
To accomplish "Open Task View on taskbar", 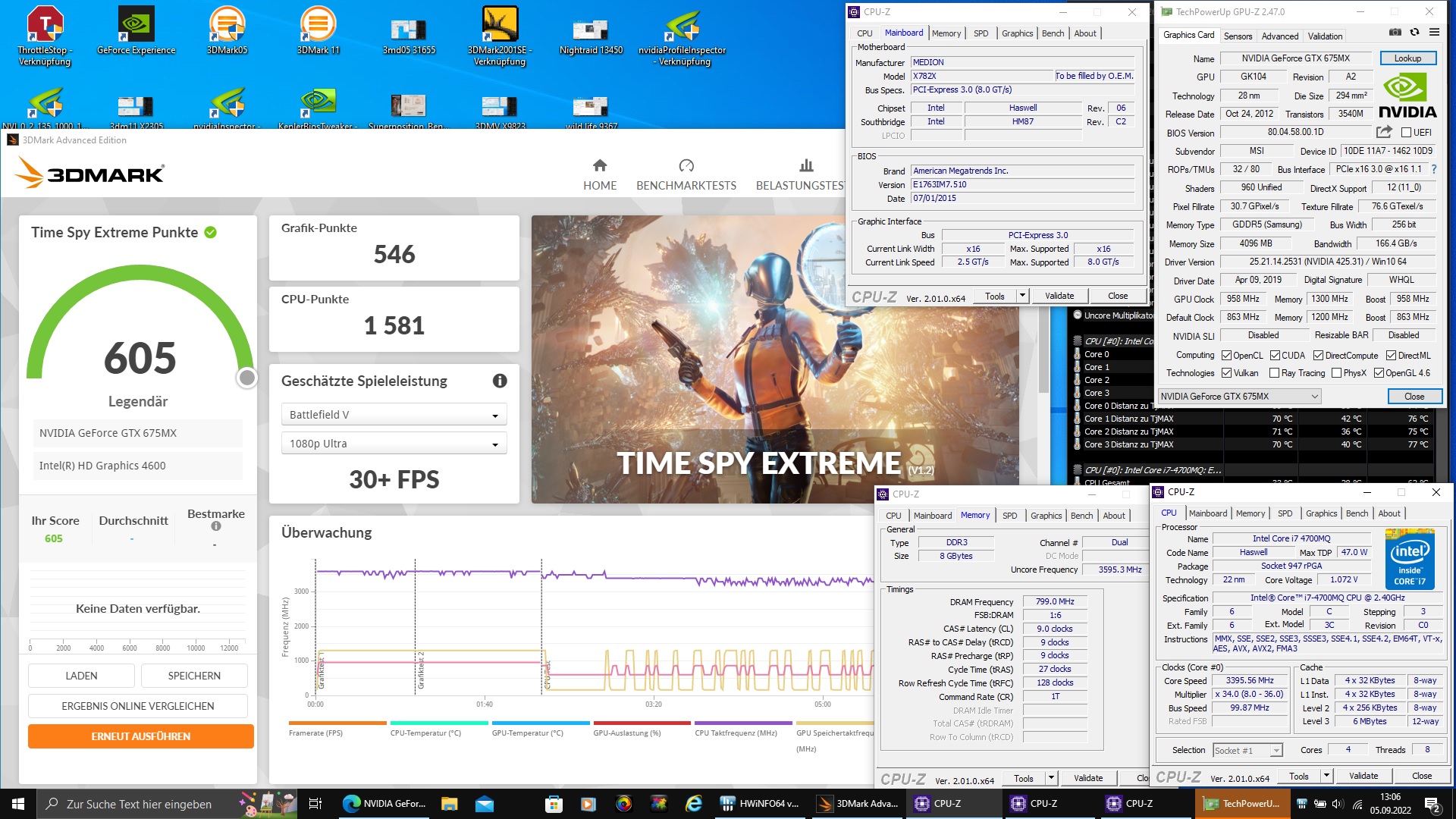I will (x=315, y=804).
